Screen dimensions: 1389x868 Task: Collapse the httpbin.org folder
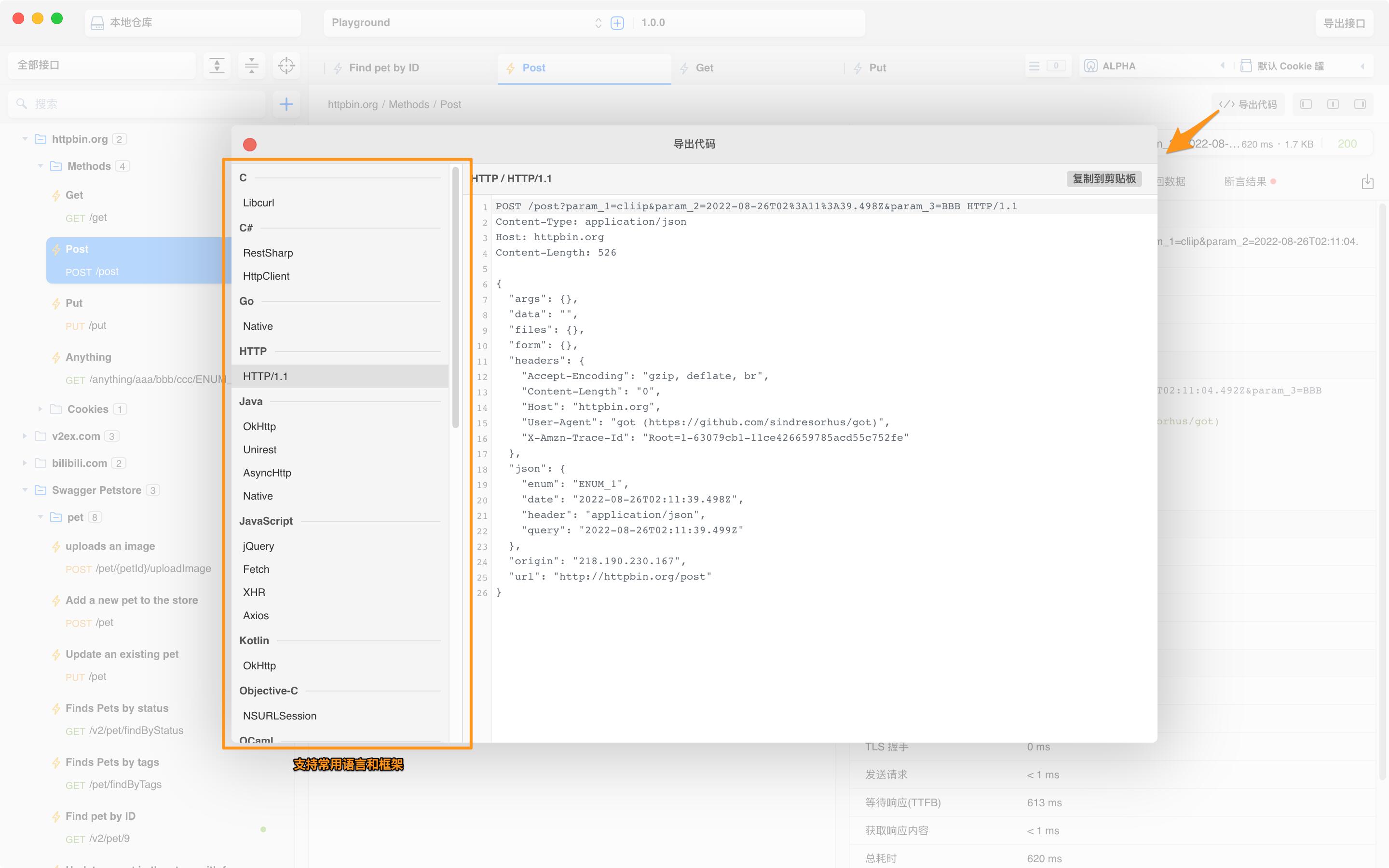coord(25,139)
